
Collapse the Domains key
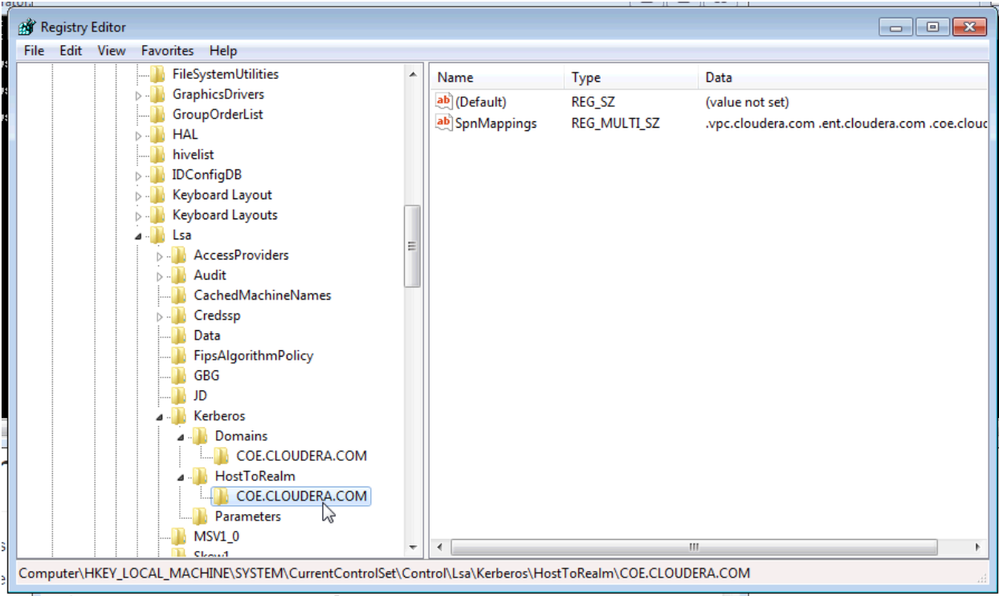tap(180, 437)
